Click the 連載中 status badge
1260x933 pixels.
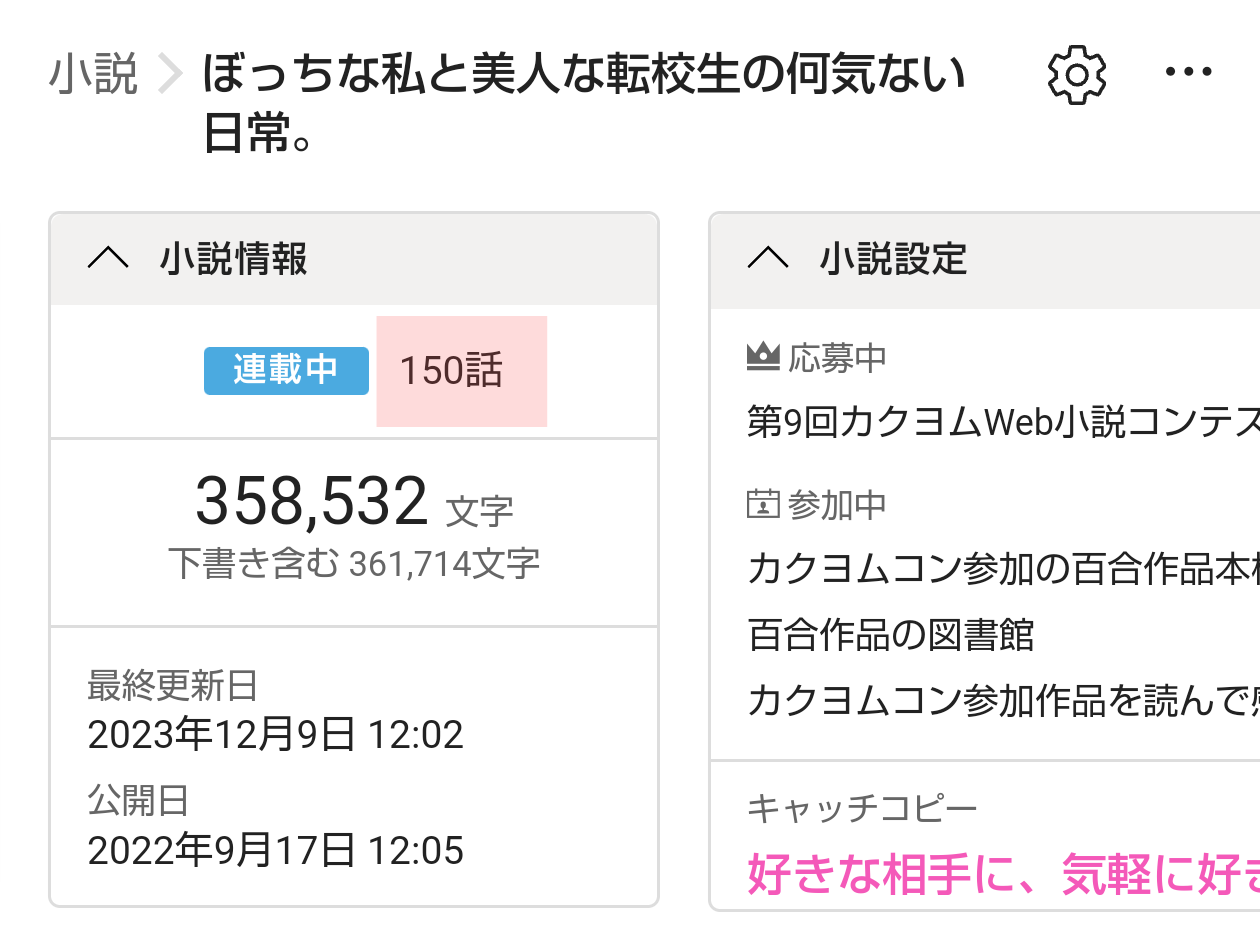(286, 370)
